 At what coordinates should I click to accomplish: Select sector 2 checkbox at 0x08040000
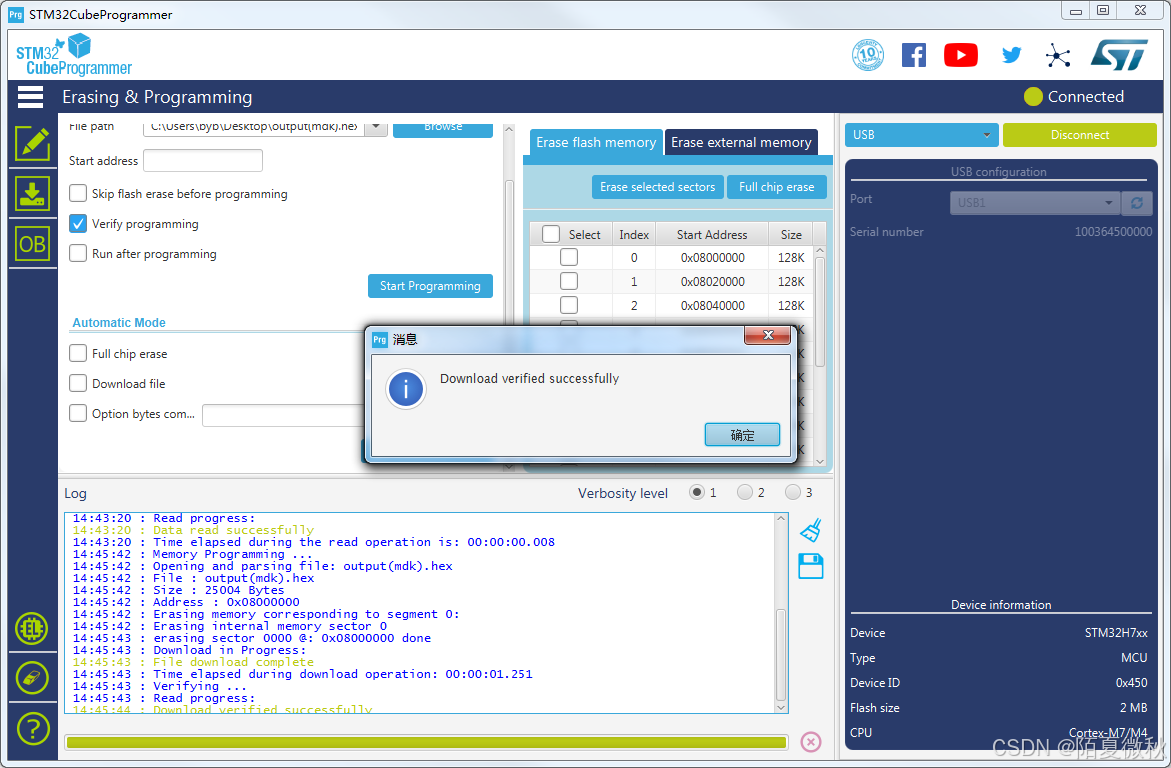click(x=569, y=305)
